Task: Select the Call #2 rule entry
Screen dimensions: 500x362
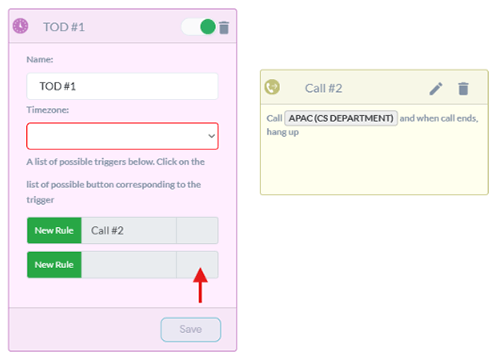Action: 129,230
